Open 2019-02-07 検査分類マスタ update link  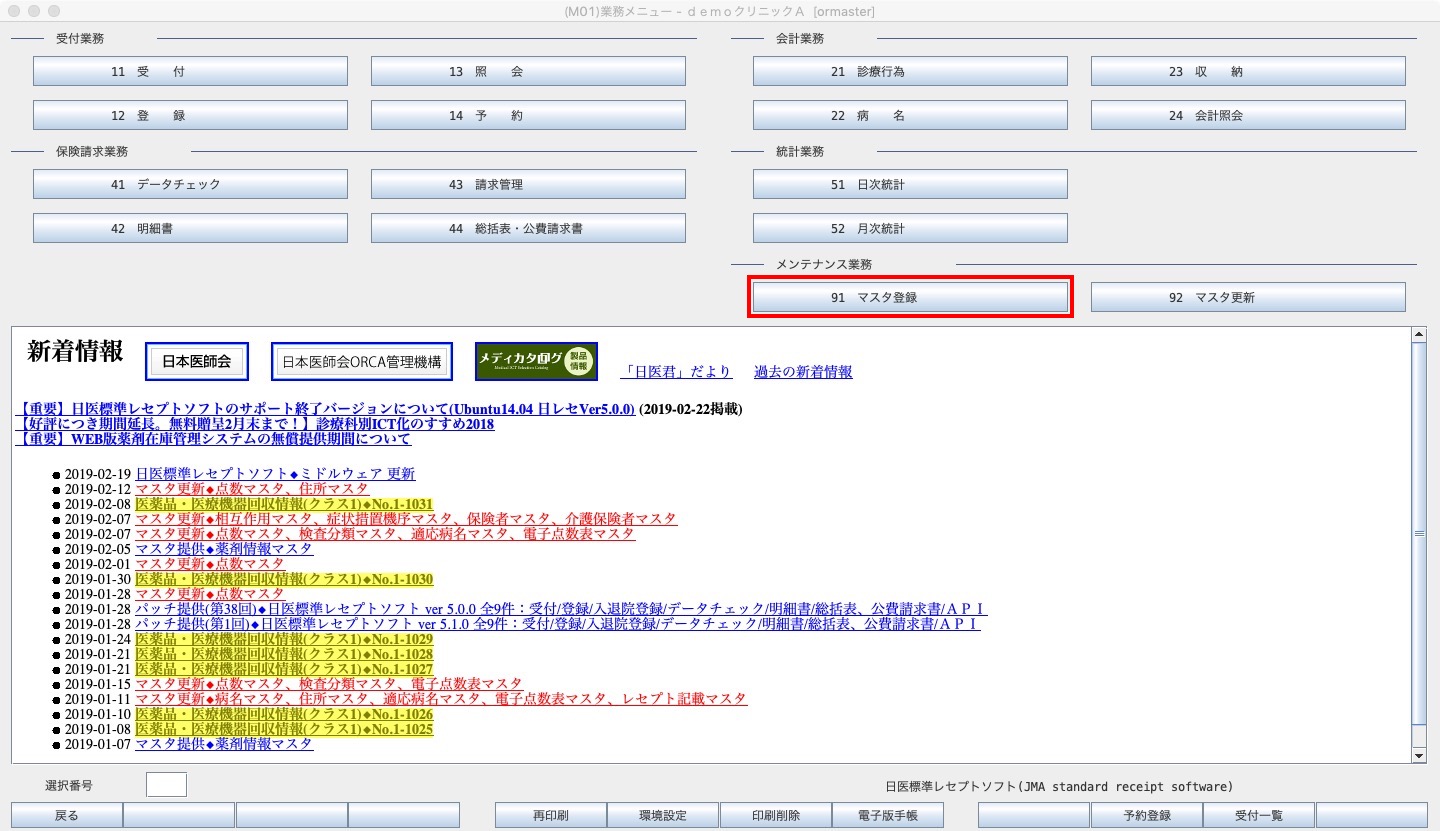pyautogui.click(x=385, y=534)
